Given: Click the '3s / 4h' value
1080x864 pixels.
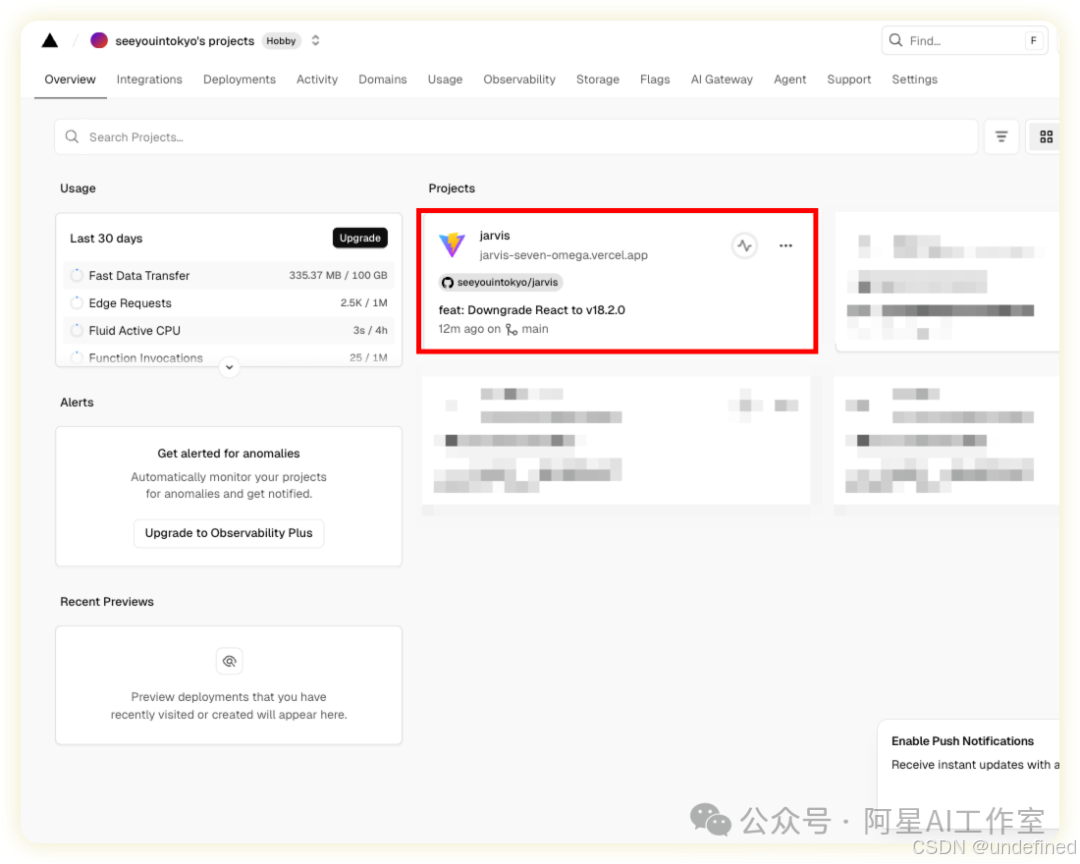Looking at the screenshot, I should point(370,330).
